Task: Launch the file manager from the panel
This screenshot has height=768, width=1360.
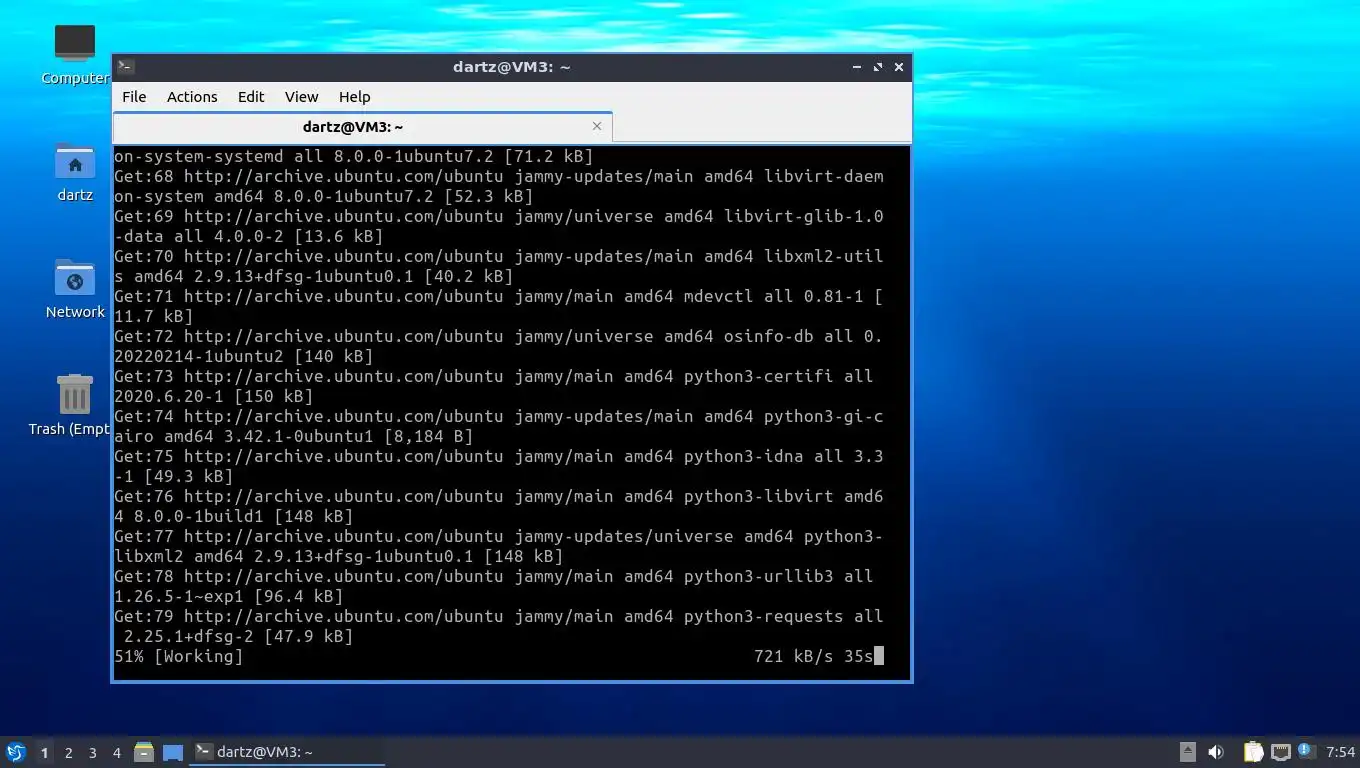Action: click(x=144, y=752)
